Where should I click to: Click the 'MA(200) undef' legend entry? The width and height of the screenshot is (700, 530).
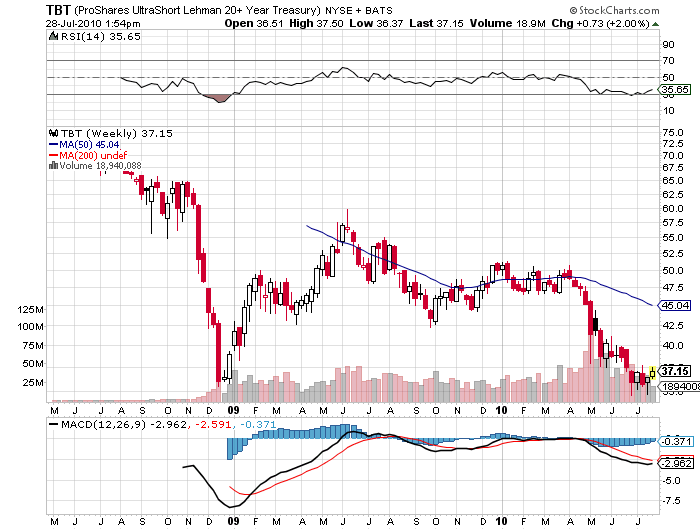pyautogui.click(x=93, y=155)
